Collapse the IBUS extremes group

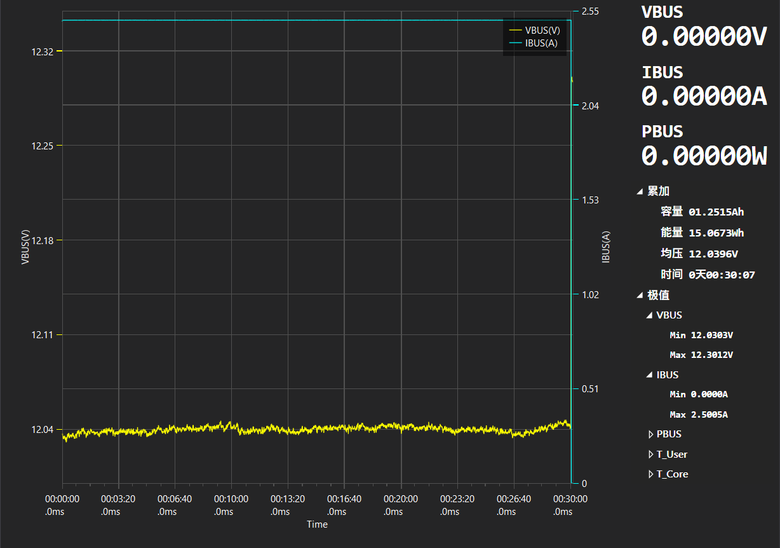(649, 375)
